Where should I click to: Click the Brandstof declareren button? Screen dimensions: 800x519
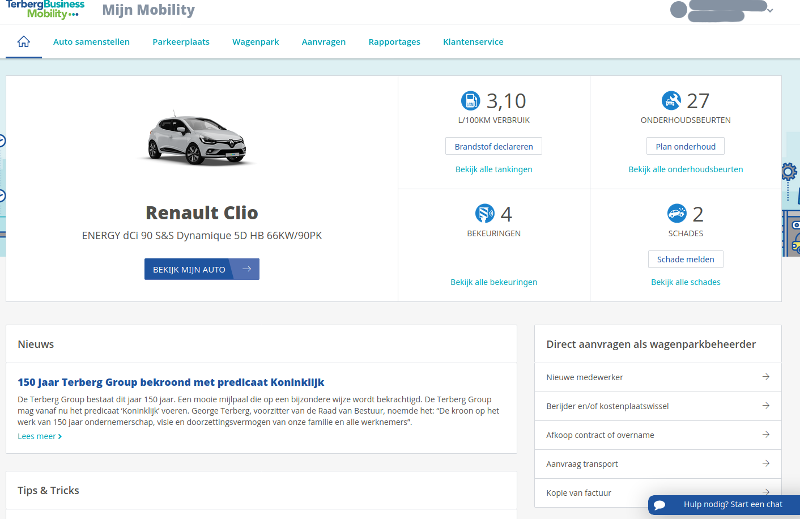[493, 146]
